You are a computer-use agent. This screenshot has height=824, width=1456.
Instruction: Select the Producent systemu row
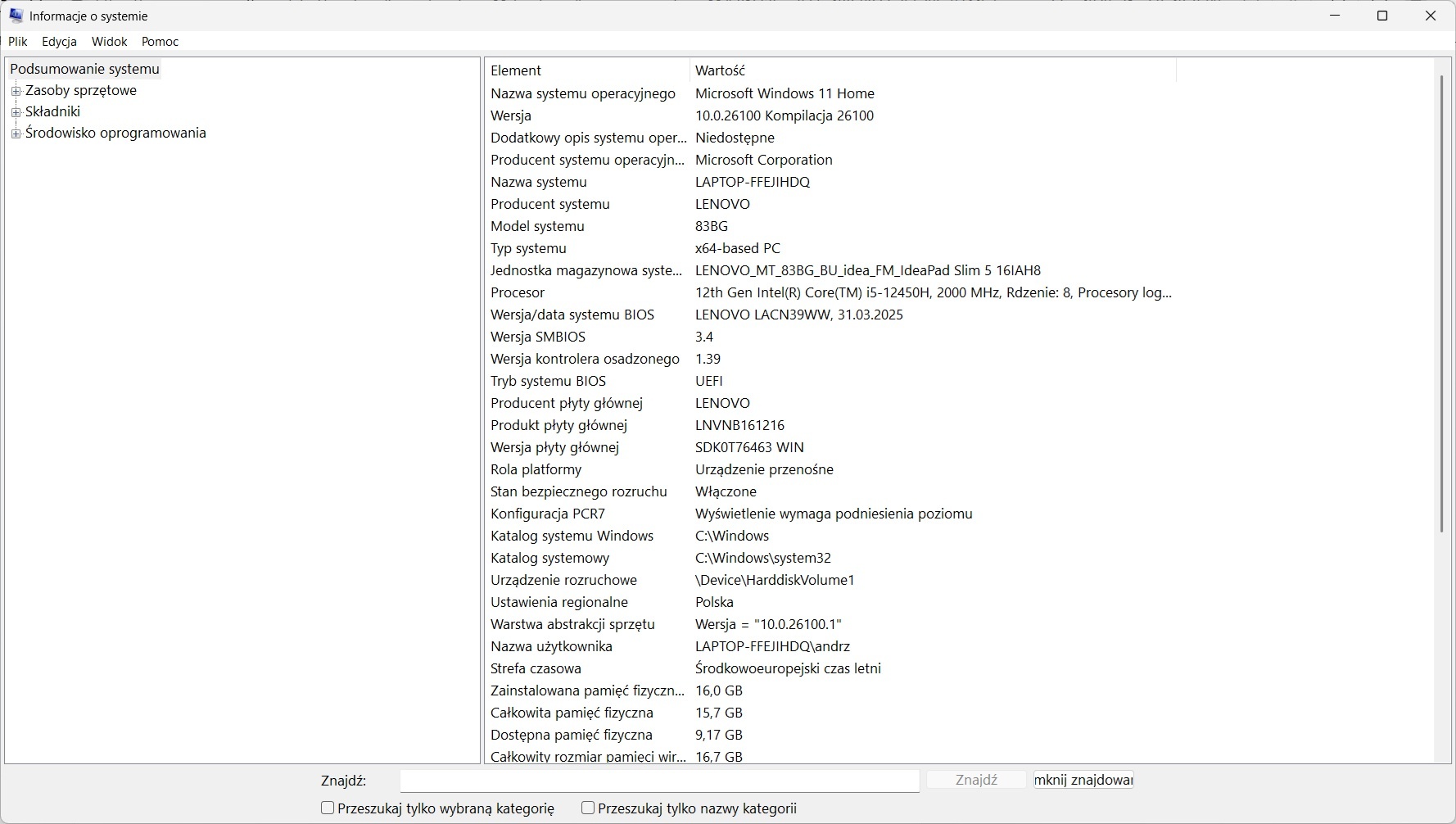(831, 204)
